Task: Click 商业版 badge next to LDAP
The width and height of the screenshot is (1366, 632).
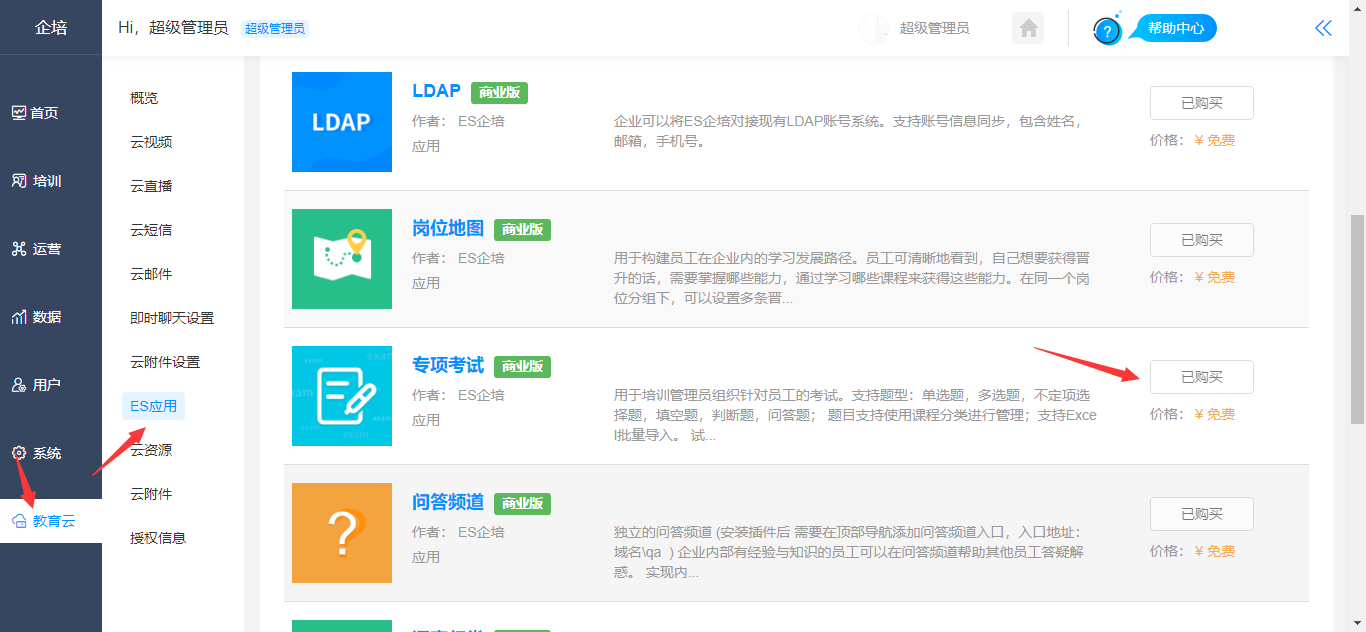Action: coord(499,92)
